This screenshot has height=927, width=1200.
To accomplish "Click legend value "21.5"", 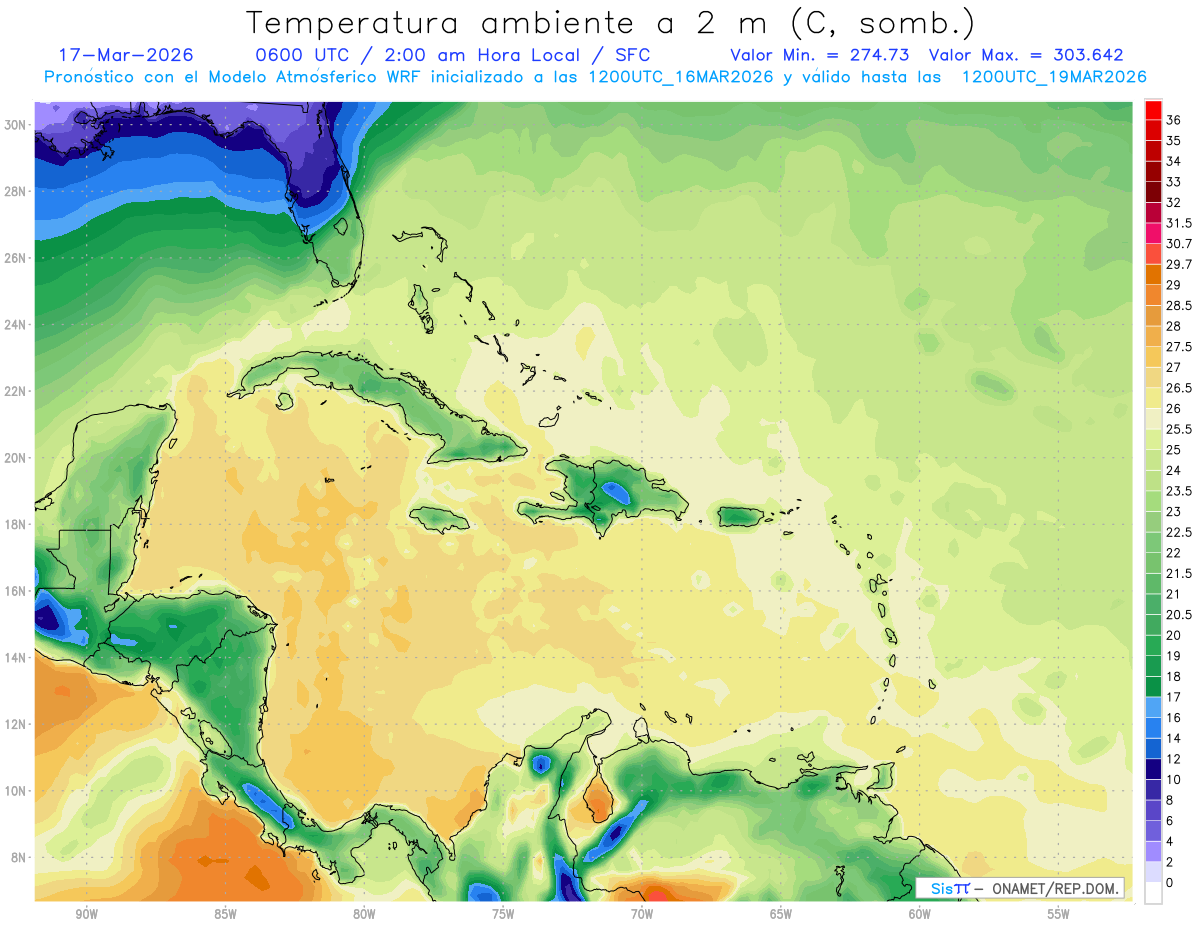I will (x=1181, y=574).
